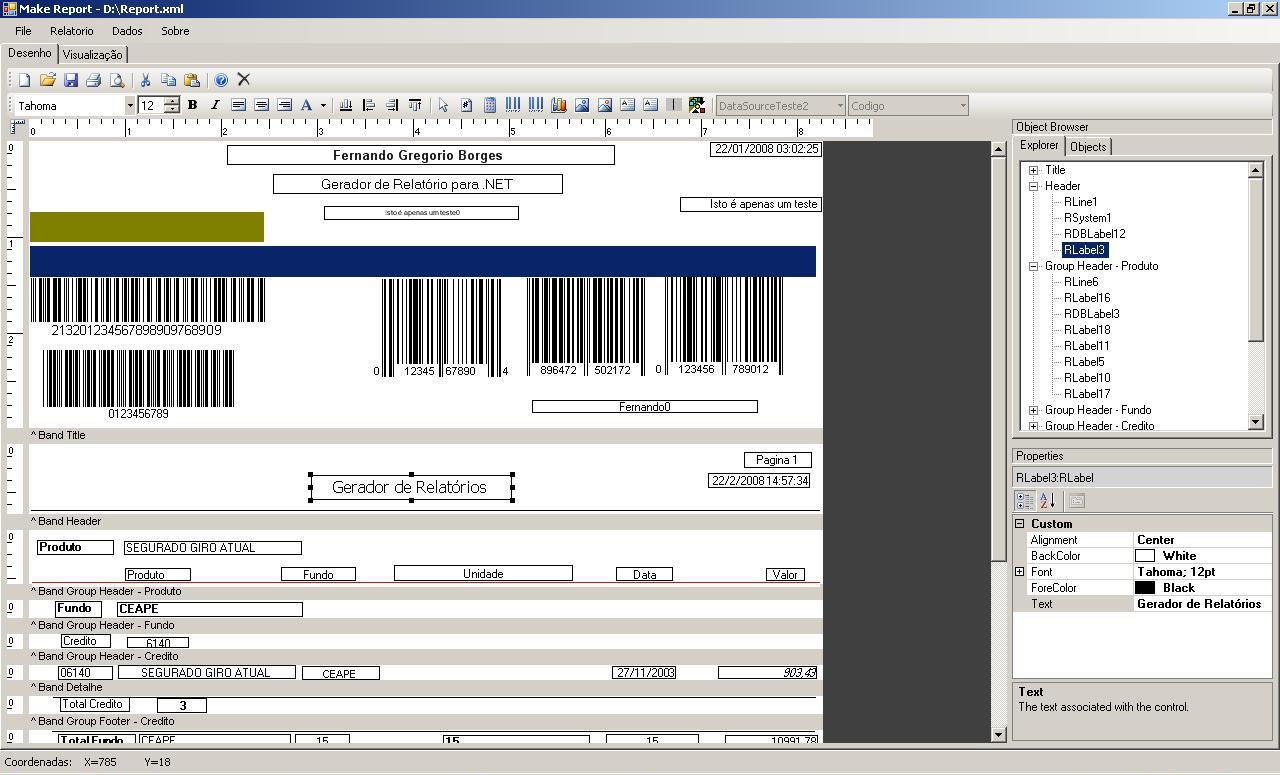Select RDBLabel12 in the Explorer tree
The image size is (1280, 775).
click(x=1095, y=234)
